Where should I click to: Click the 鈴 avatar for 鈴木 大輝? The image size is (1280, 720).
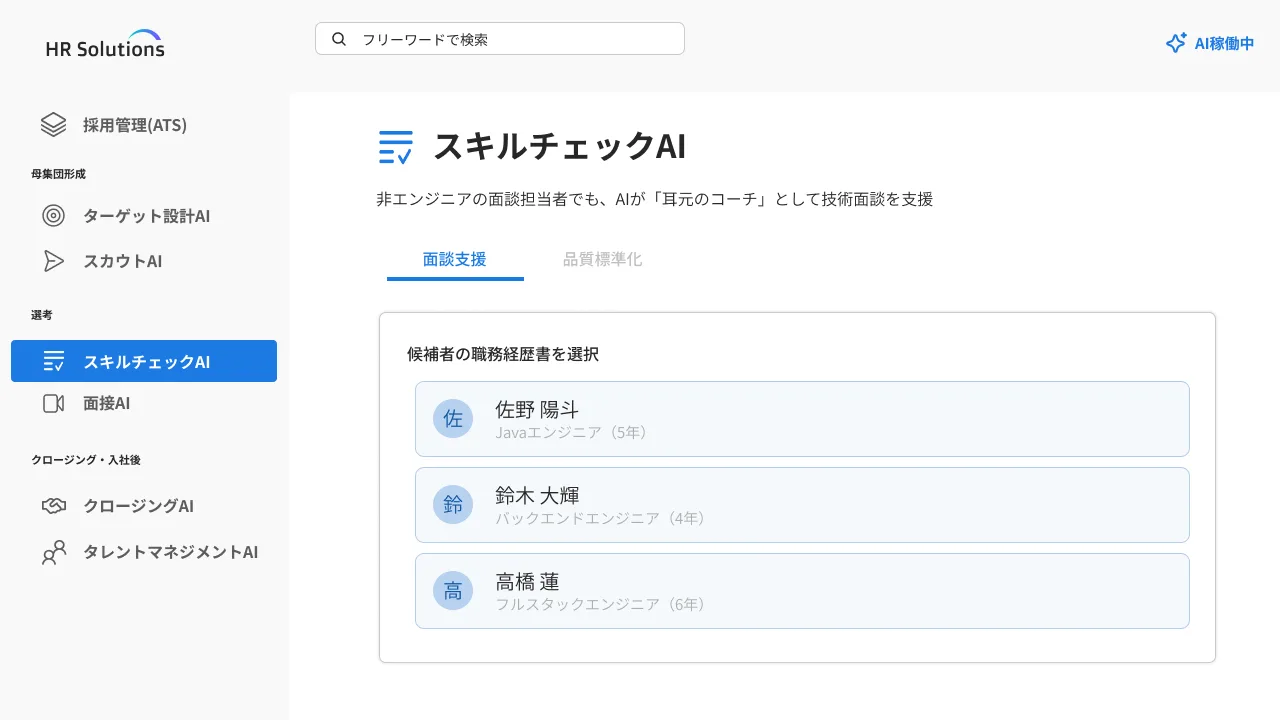click(x=453, y=505)
